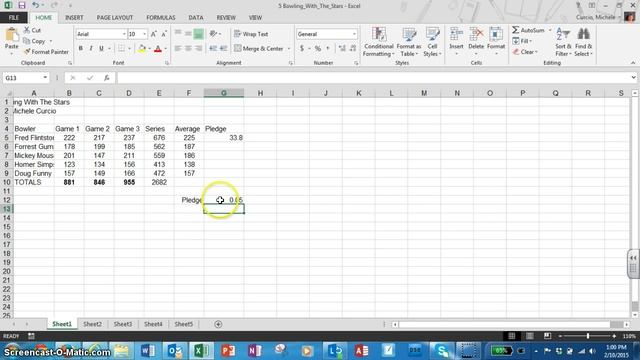640x360 pixels.
Task: Open PowerPoint from the taskbar
Action: pyautogui.click(x=228, y=350)
